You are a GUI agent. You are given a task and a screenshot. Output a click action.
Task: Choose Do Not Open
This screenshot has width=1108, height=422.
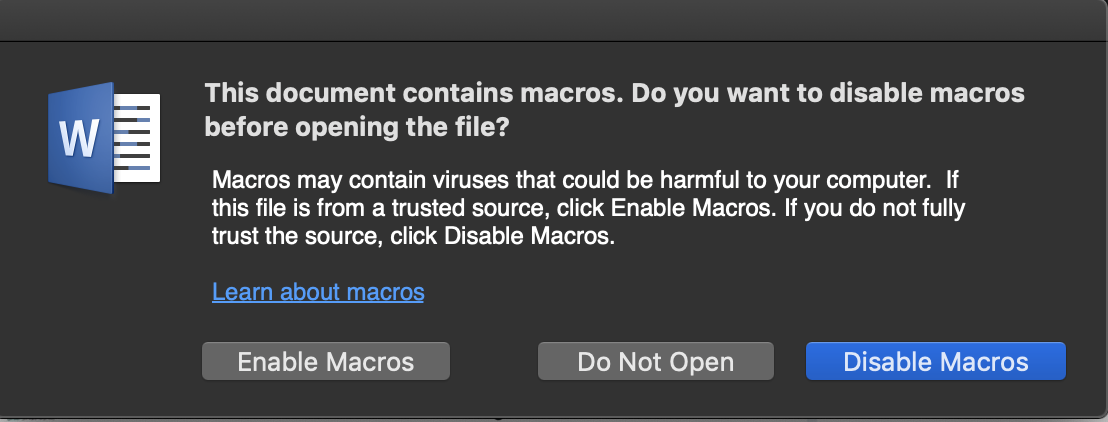coord(656,361)
